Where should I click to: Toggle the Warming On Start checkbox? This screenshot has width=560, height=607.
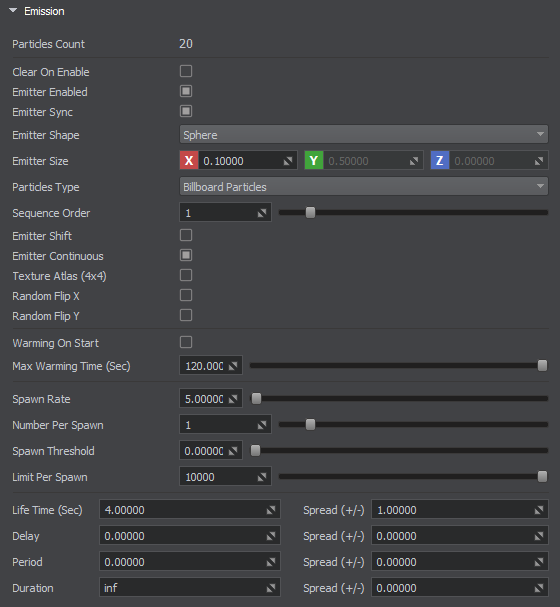pyautogui.click(x=186, y=342)
